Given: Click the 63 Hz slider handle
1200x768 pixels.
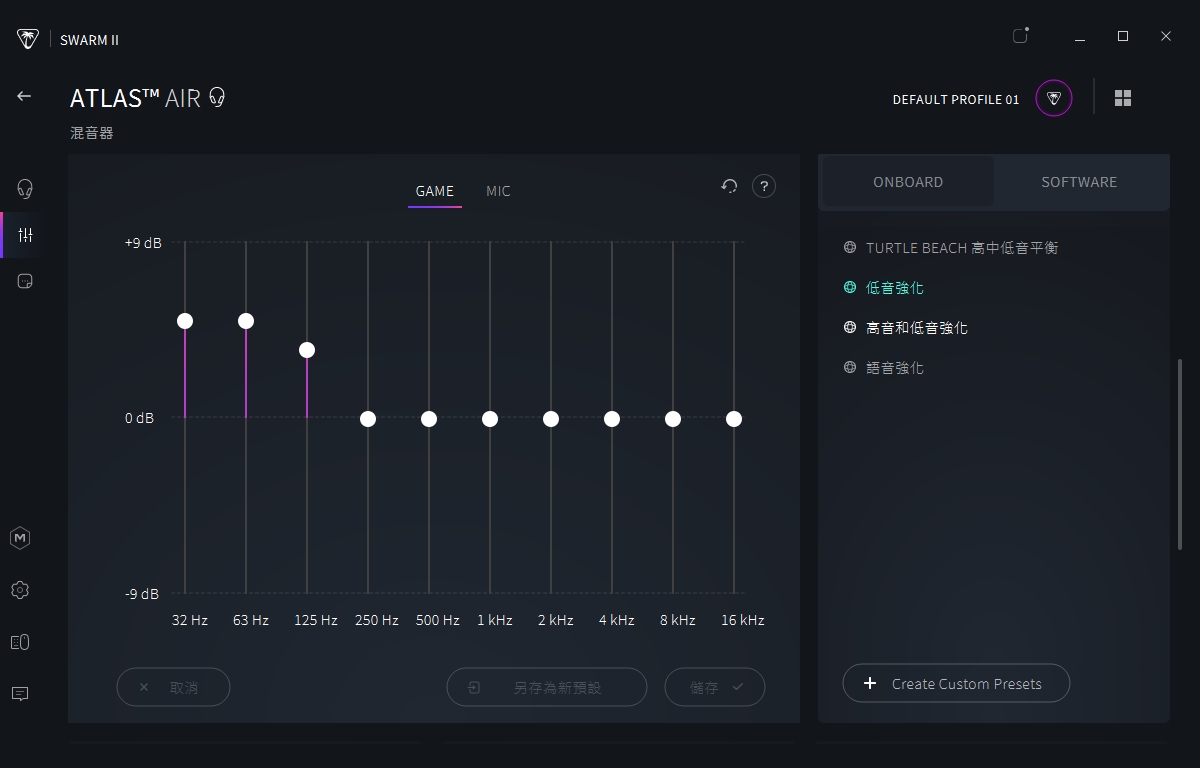Looking at the screenshot, I should pyautogui.click(x=246, y=321).
